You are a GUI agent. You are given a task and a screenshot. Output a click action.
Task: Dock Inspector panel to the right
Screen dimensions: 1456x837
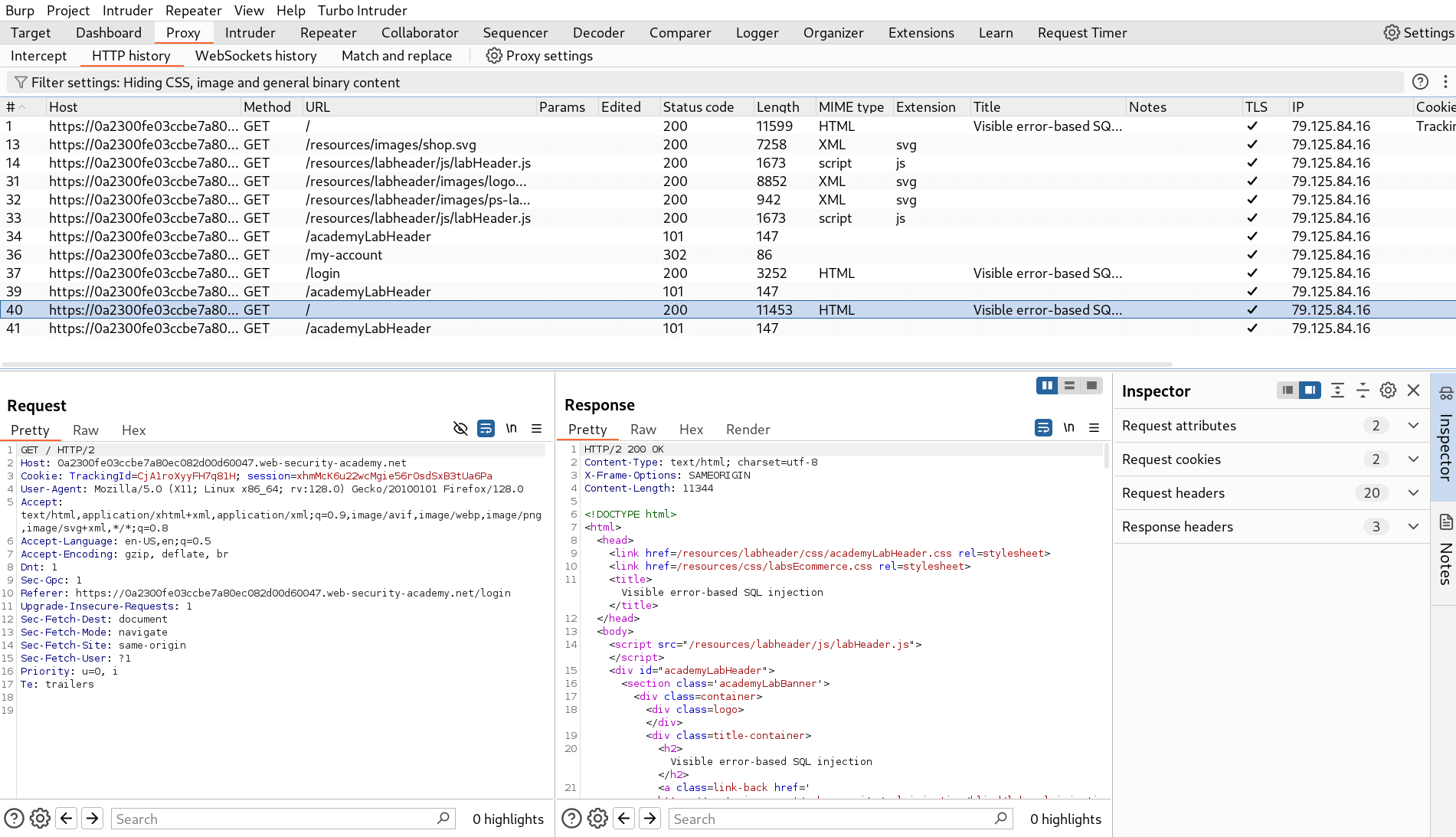[x=1310, y=391]
